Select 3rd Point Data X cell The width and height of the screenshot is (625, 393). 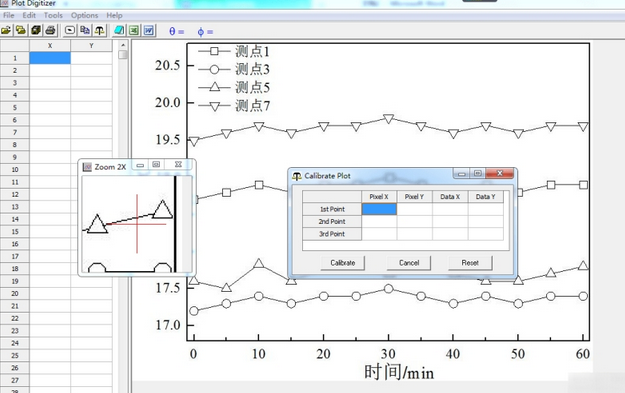pyautogui.click(x=450, y=234)
